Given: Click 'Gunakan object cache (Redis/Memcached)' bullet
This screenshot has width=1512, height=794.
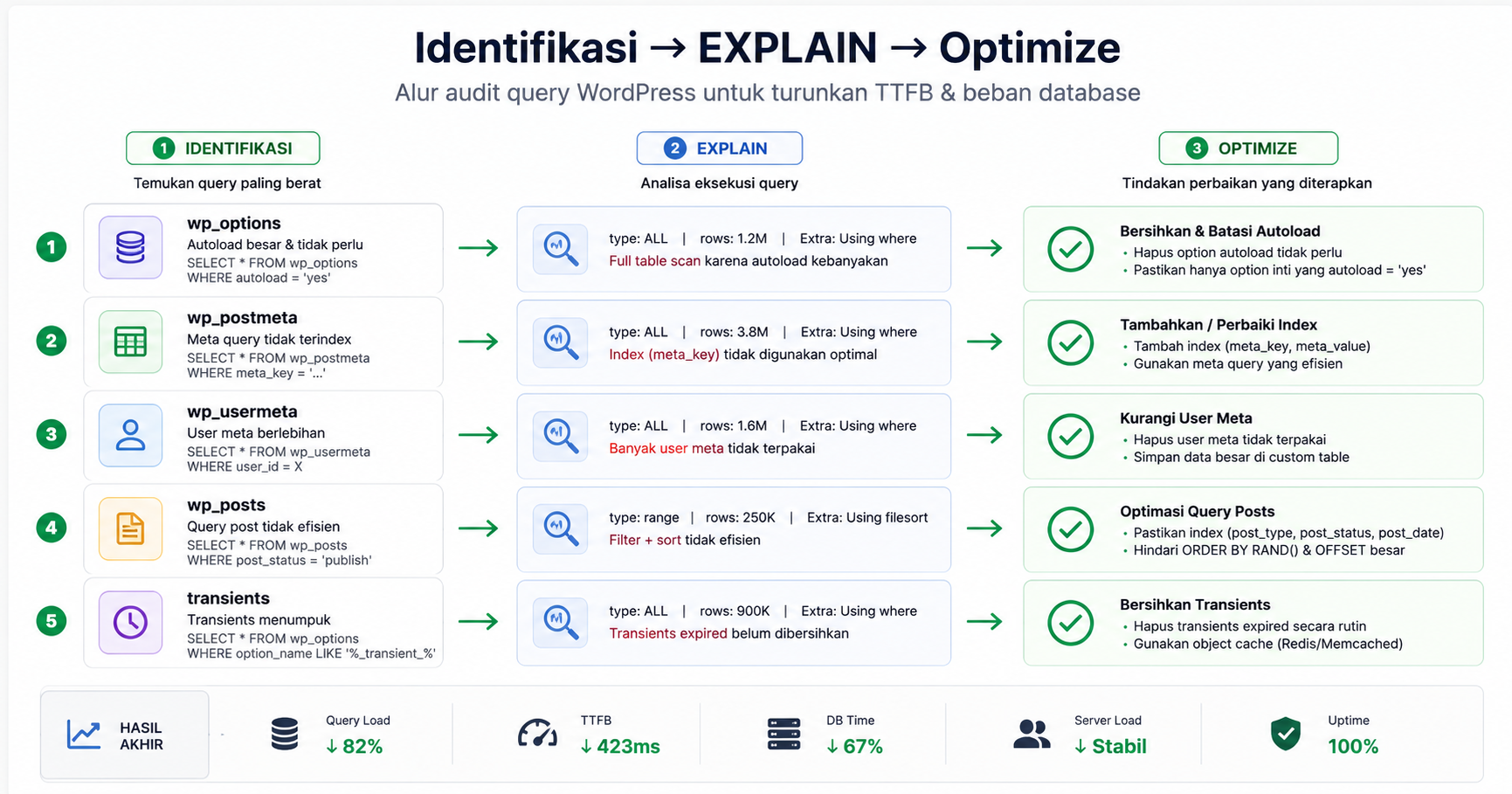Looking at the screenshot, I should [x=1267, y=644].
